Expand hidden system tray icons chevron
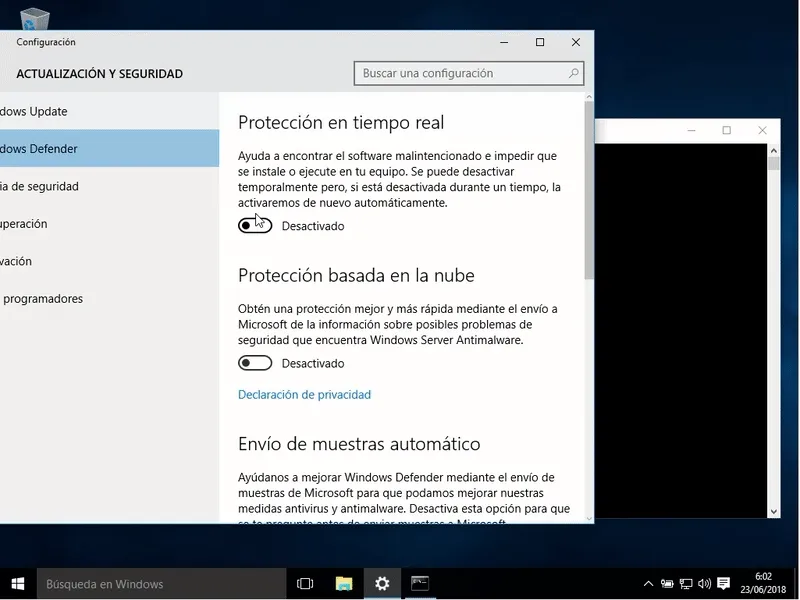This screenshot has height=600, width=800. click(648, 584)
